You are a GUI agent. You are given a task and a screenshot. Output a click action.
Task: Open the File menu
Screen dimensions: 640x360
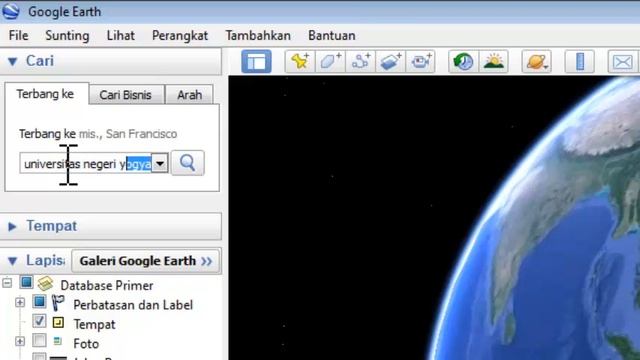pos(18,36)
